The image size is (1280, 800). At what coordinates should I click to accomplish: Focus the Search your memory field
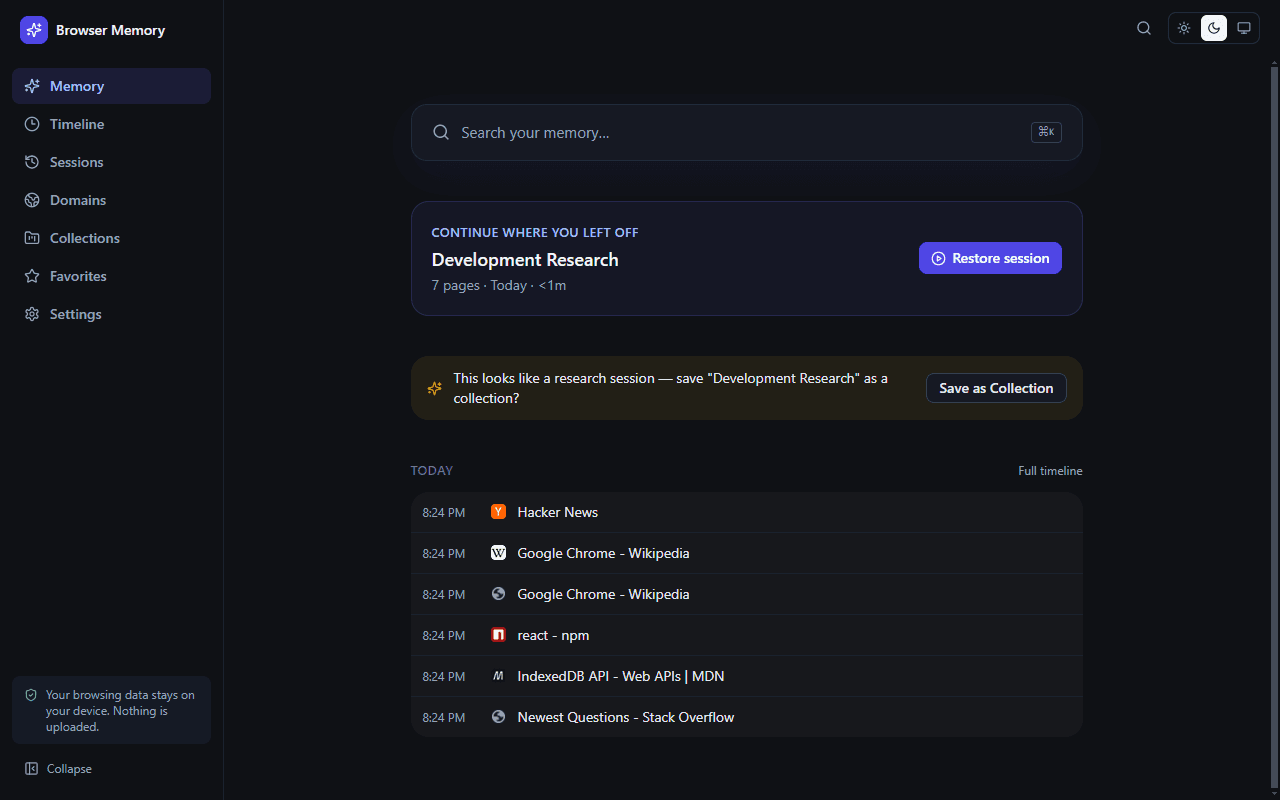746,133
